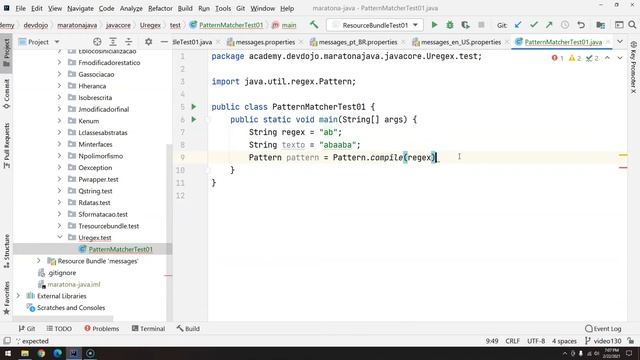Change UTF-8 file encoding in status bar
The width and height of the screenshot is (640, 360).
tap(536, 341)
